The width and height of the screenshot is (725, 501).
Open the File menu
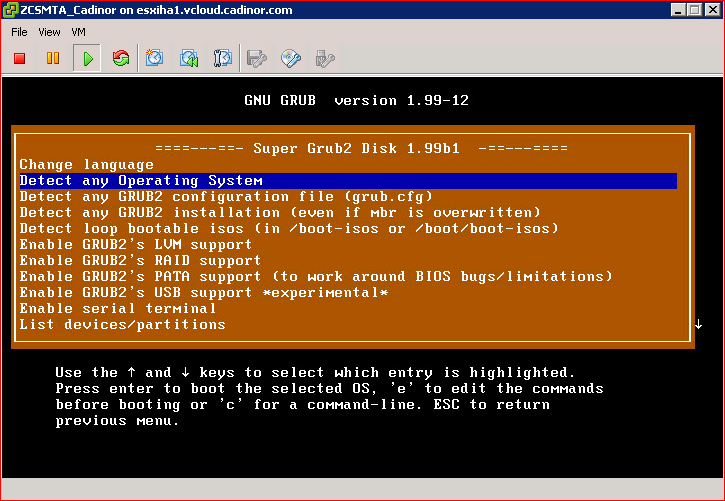(19, 32)
